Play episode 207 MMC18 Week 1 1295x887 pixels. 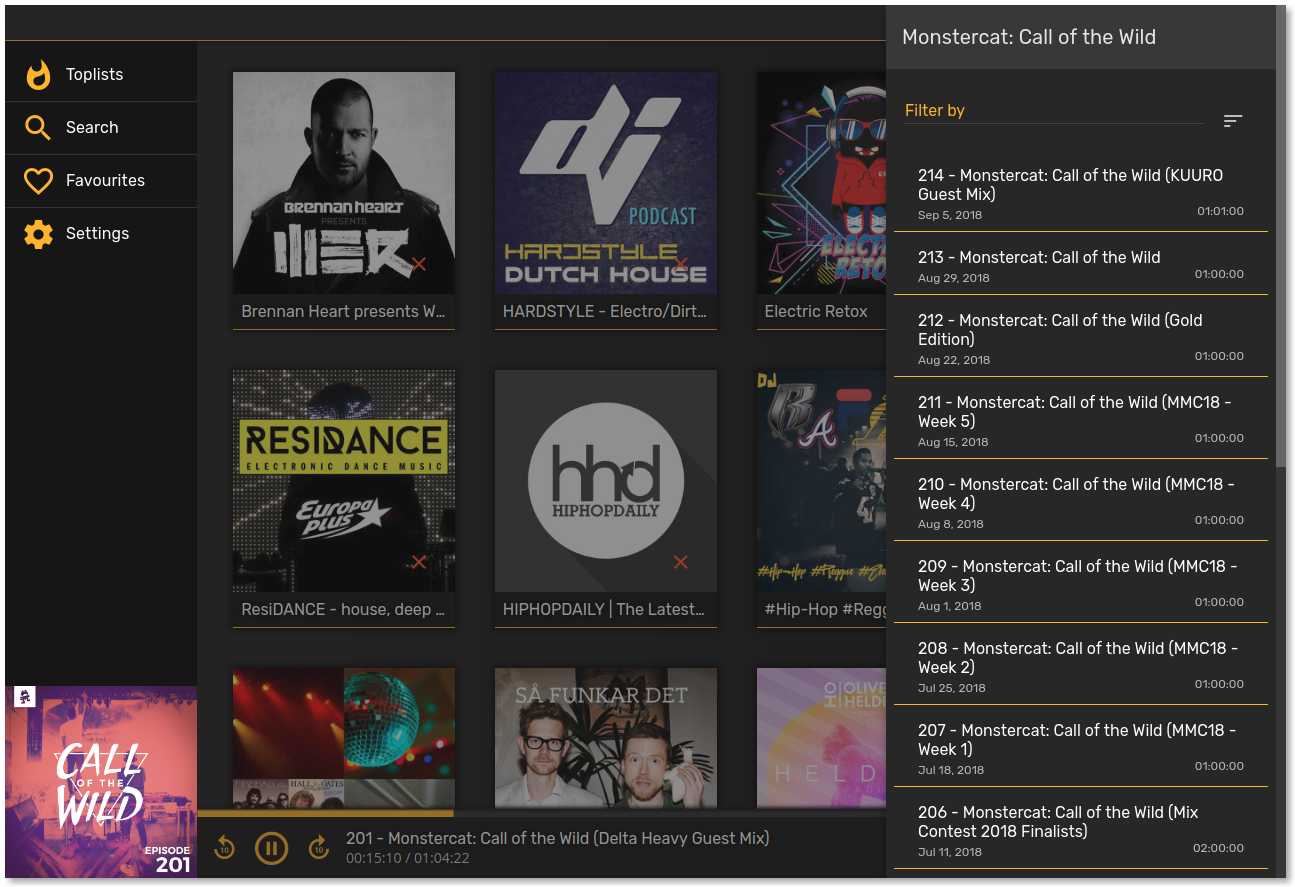1080,746
